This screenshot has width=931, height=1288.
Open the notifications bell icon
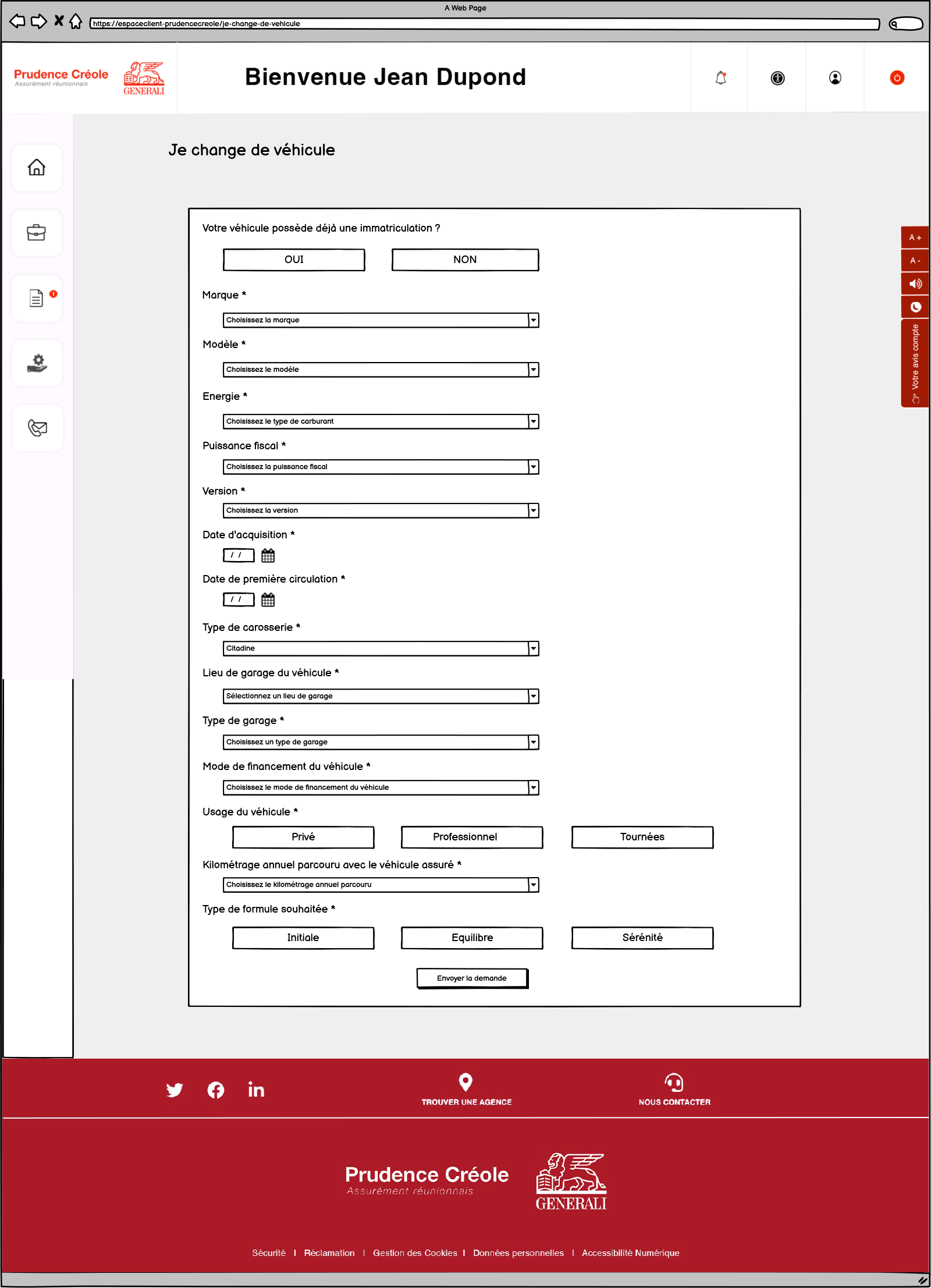(720, 78)
